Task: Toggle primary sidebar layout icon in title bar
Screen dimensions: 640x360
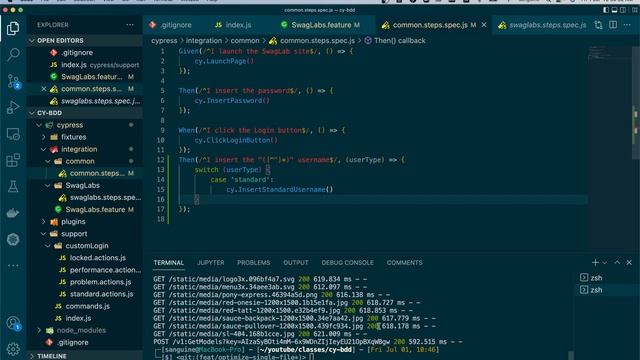Action: (606, 10)
